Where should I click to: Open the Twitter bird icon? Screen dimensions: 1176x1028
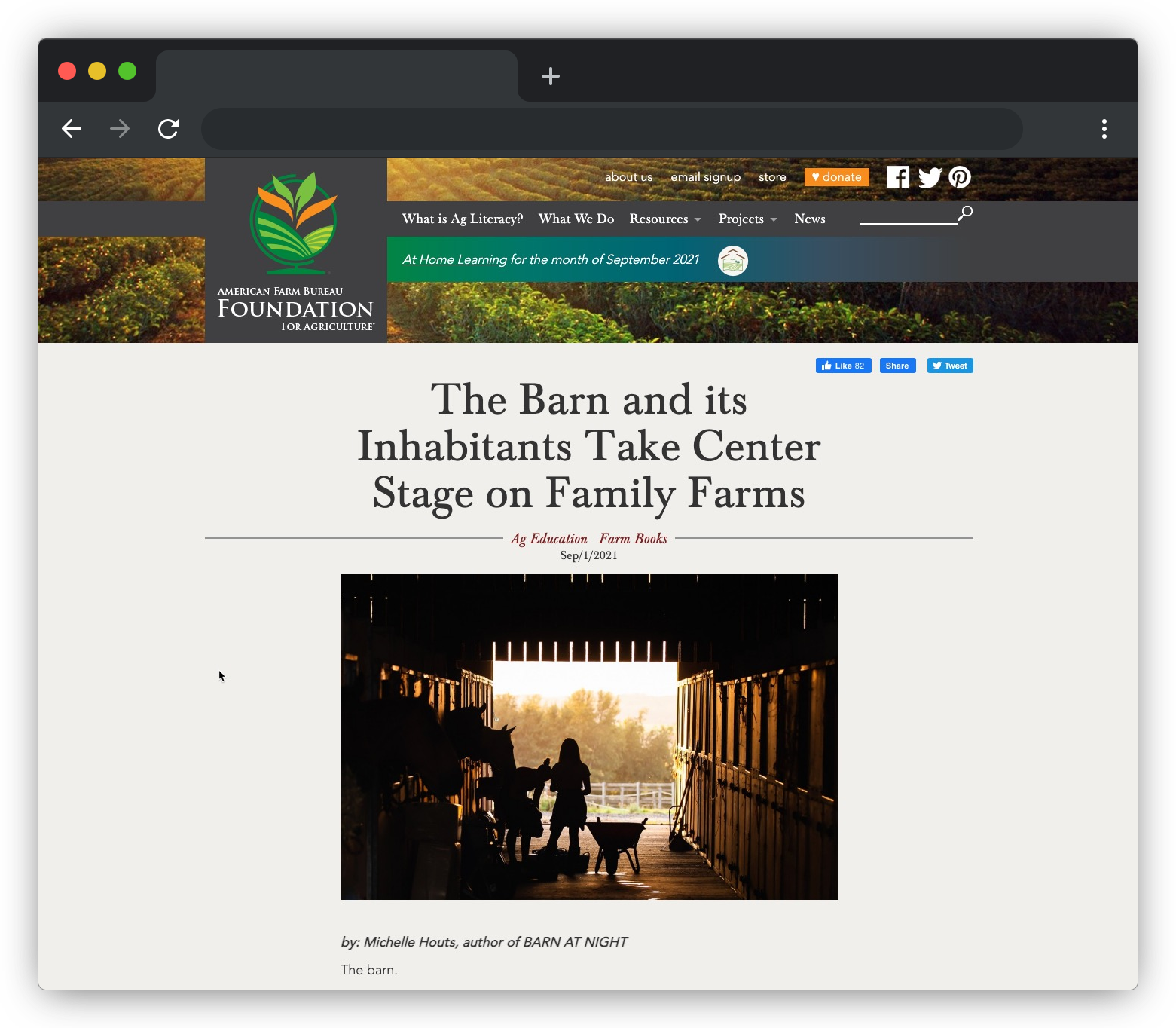(x=930, y=177)
